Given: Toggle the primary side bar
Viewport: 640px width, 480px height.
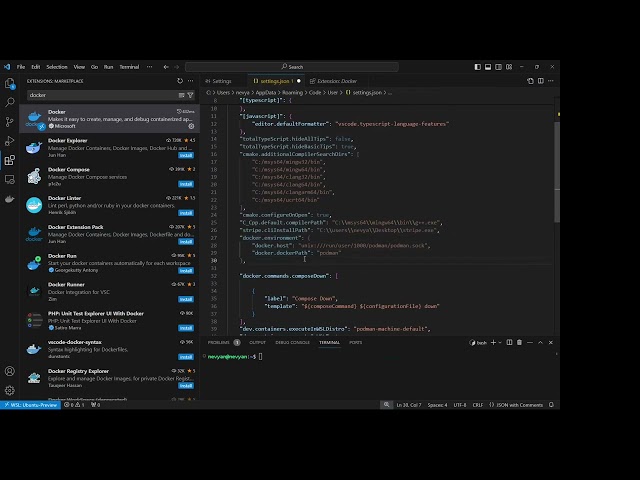Looking at the screenshot, I should click(478, 67).
